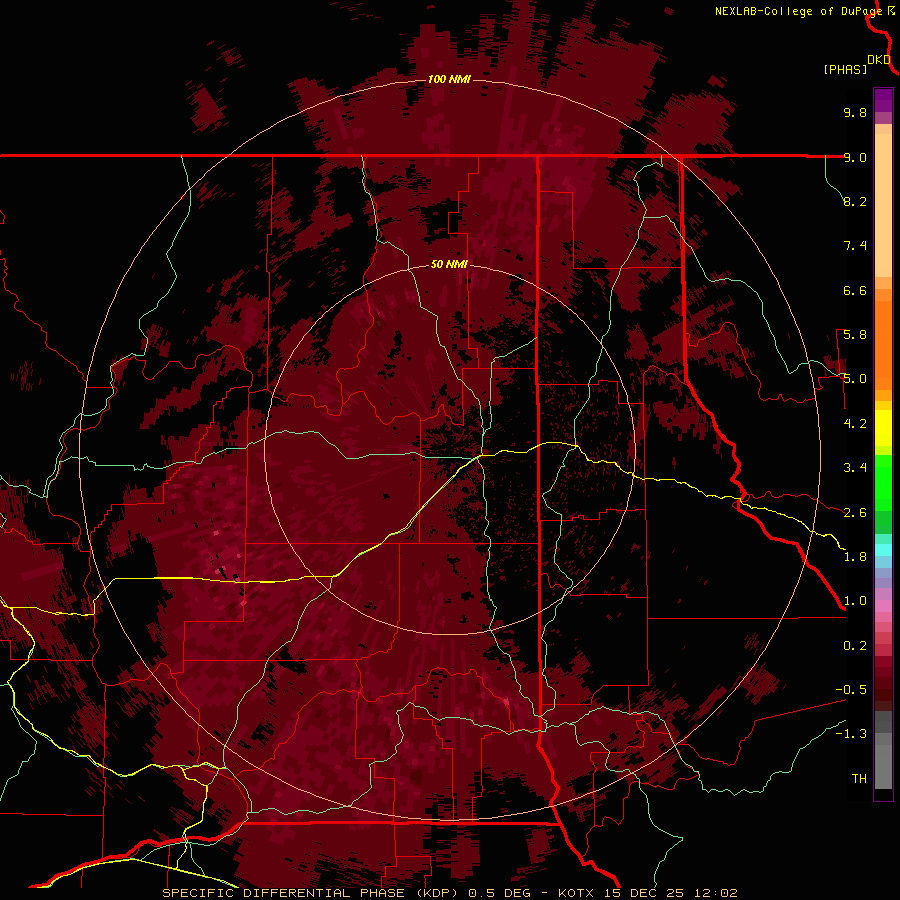The height and width of the screenshot is (900, 900).
Task: Click the DKD label above the color scale
Action: tap(879, 60)
